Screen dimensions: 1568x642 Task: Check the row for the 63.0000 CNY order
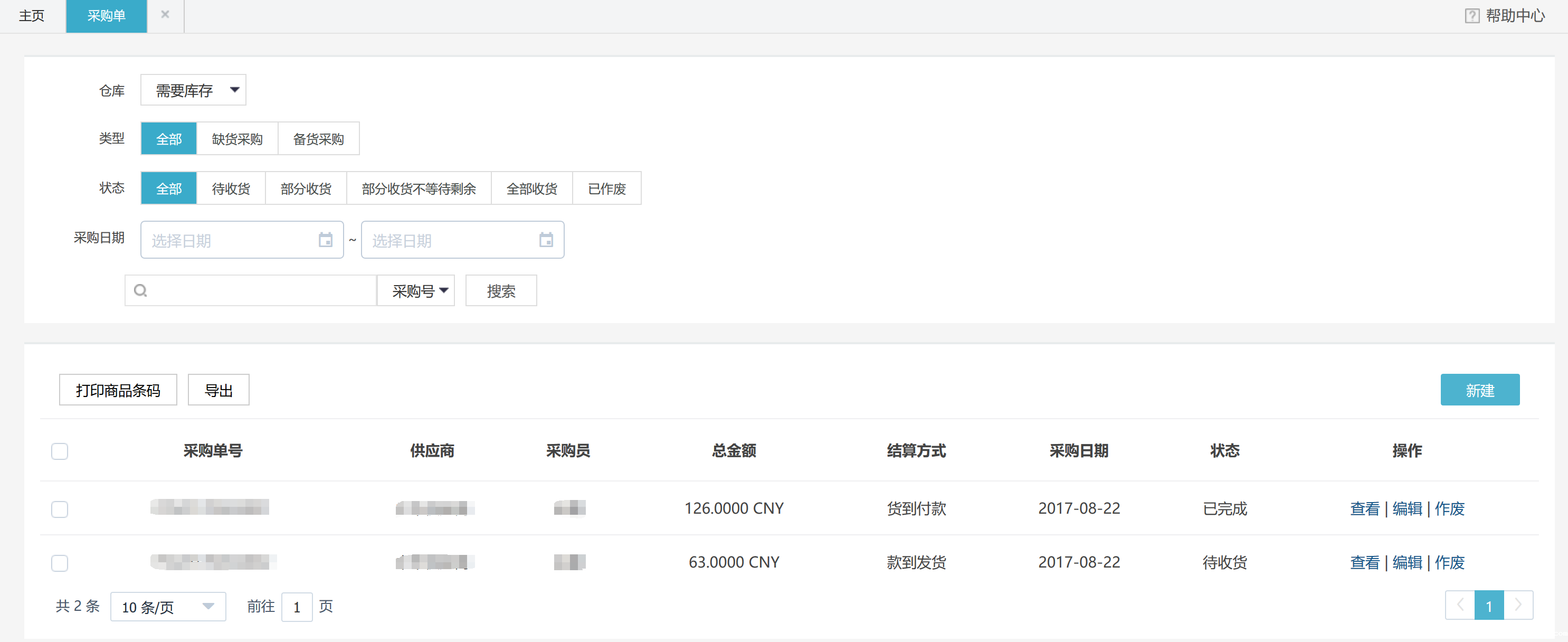click(59, 563)
